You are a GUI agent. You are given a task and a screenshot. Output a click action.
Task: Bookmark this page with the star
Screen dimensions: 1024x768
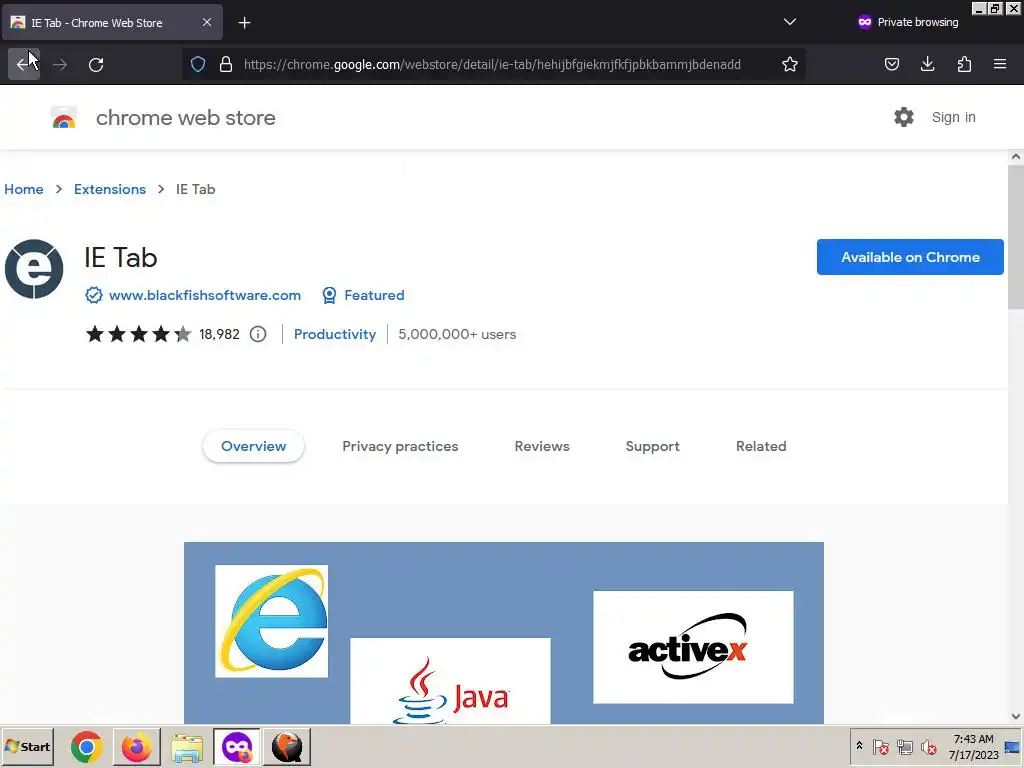tap(790, 64)
